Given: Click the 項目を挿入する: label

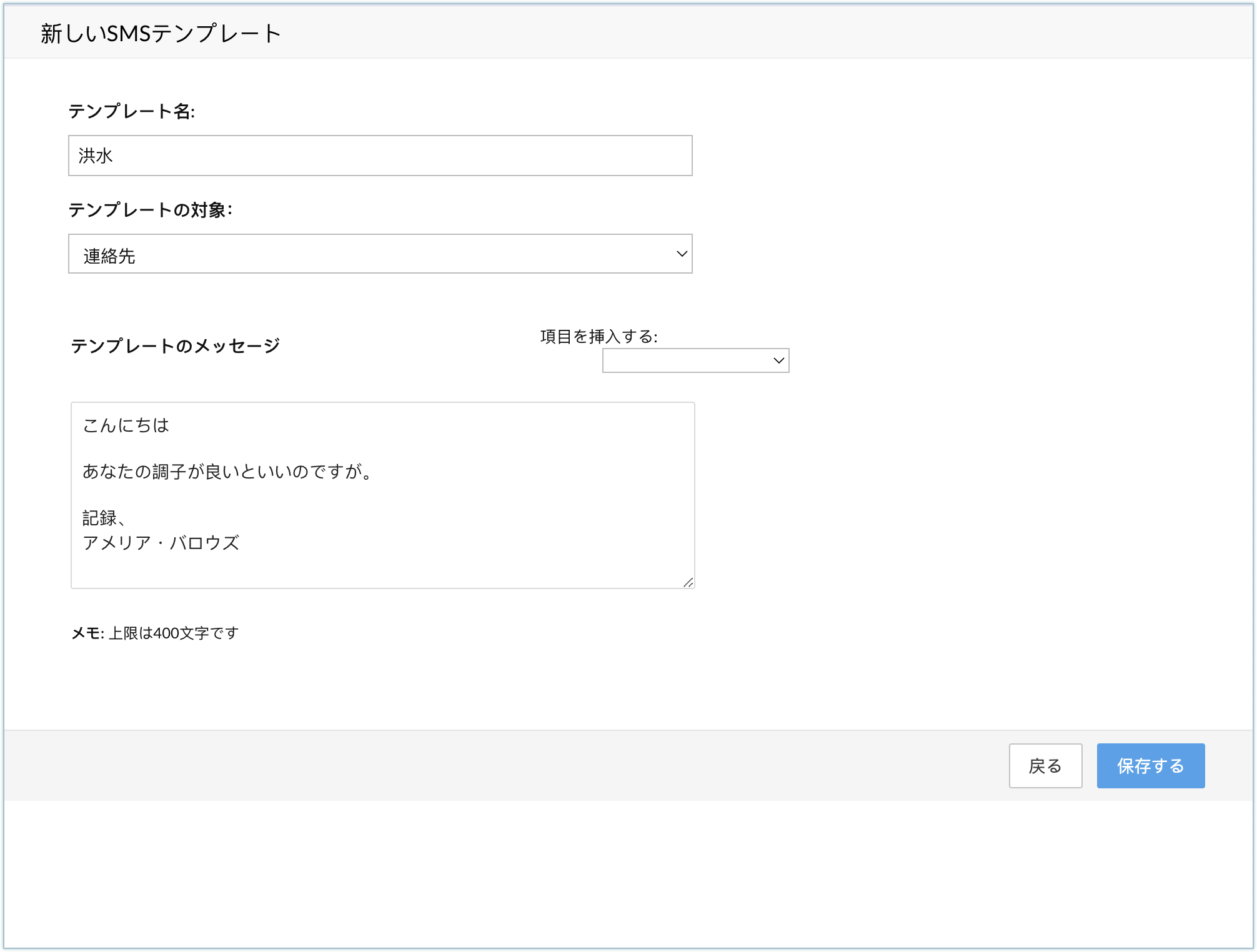Looking at the screenshot, I should pos(599,337).
